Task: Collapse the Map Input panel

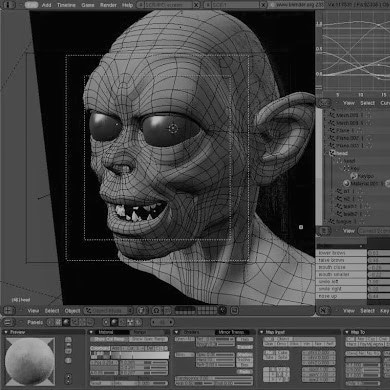Action: tap(262, 332)
